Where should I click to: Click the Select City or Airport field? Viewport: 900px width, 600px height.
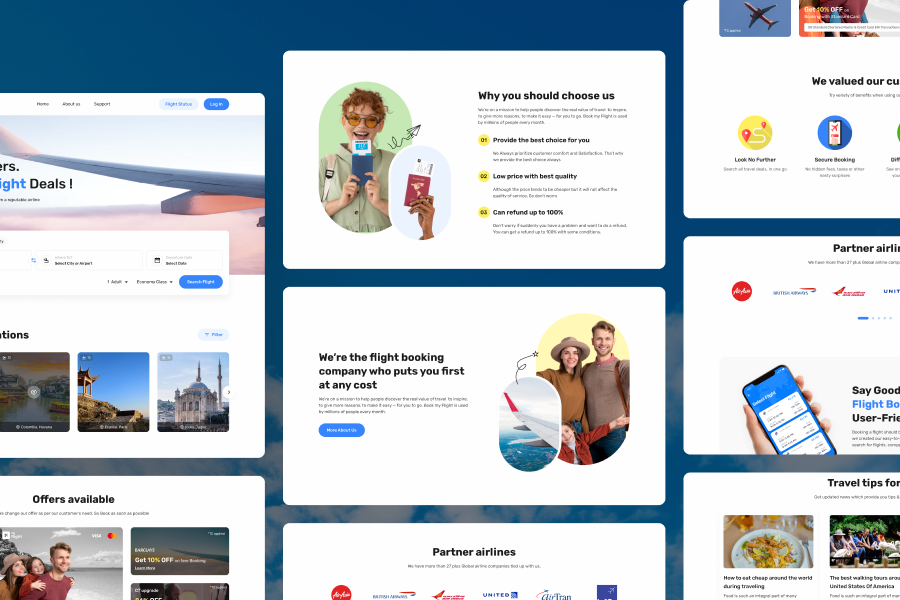pyautogui.click(x=89, y=260)
